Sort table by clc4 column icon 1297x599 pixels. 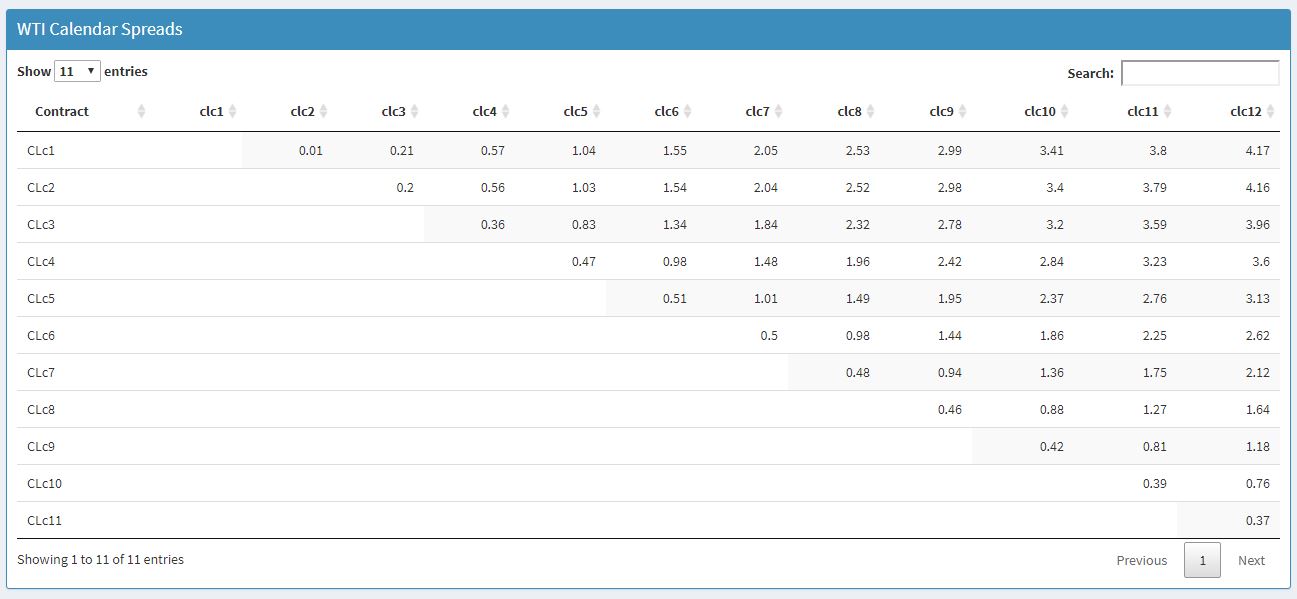click(x=505, y=111)
